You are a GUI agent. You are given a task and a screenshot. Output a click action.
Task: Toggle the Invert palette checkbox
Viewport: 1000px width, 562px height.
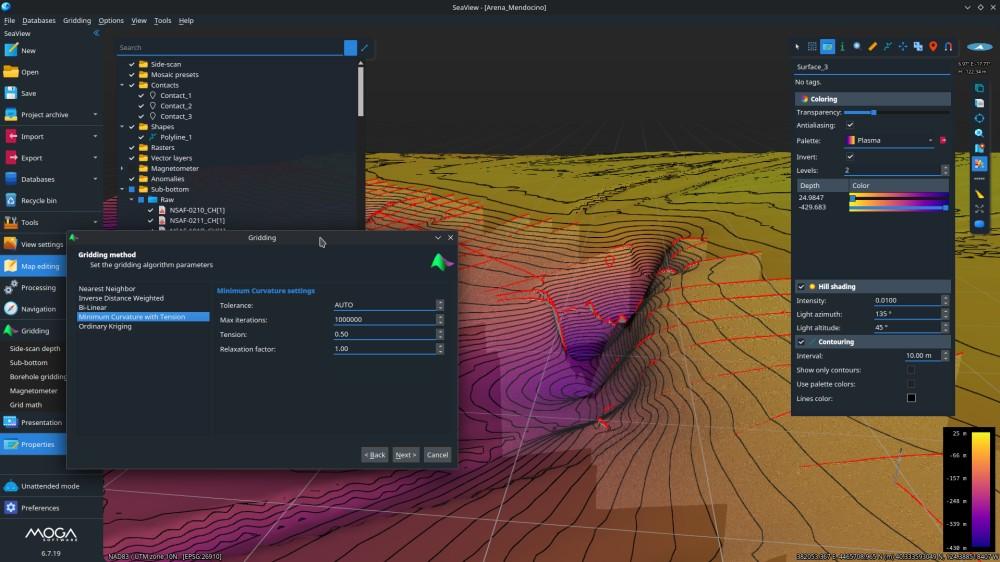850,156
